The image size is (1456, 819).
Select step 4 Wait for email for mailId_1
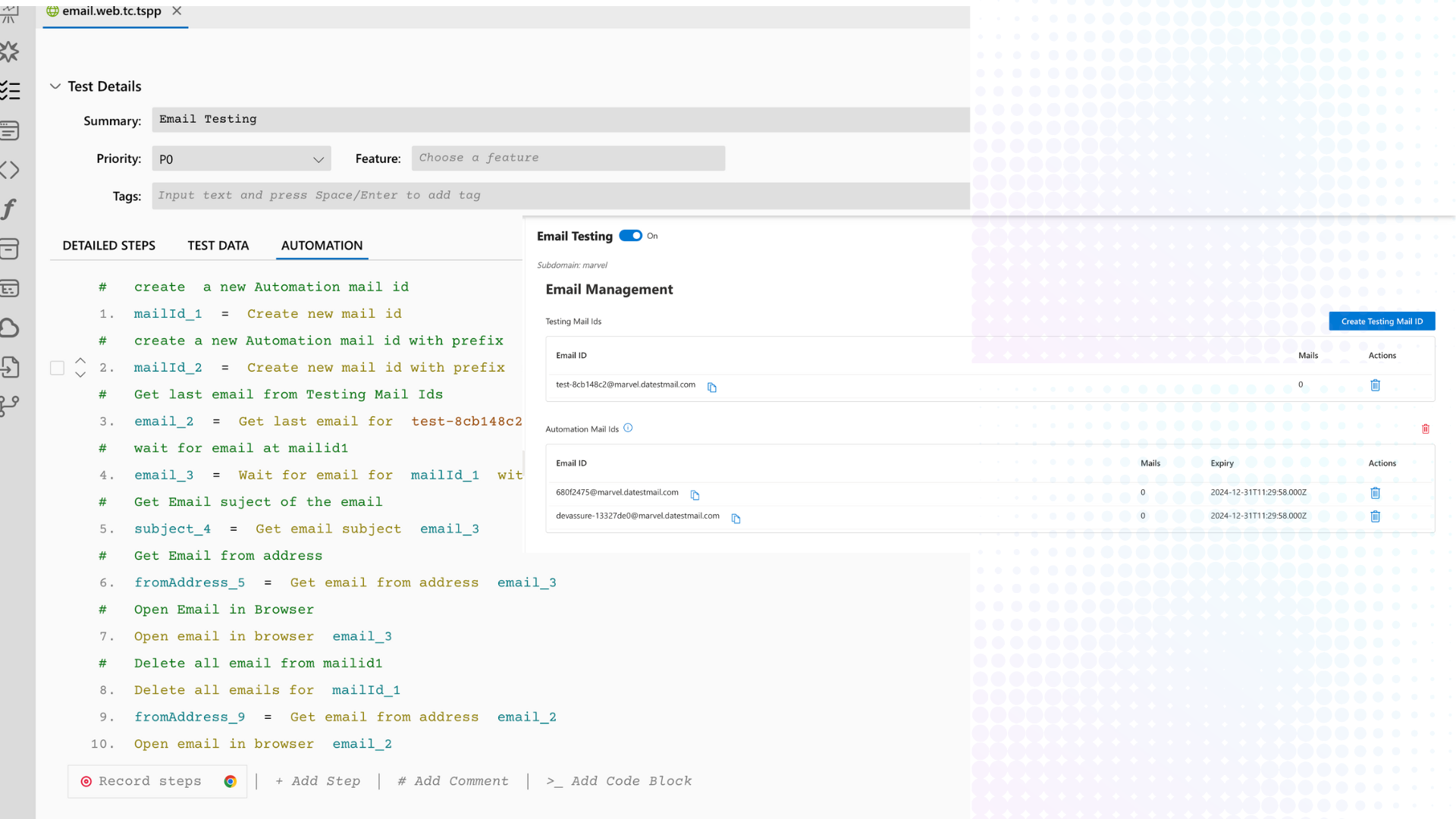click(x=328, y=475)
